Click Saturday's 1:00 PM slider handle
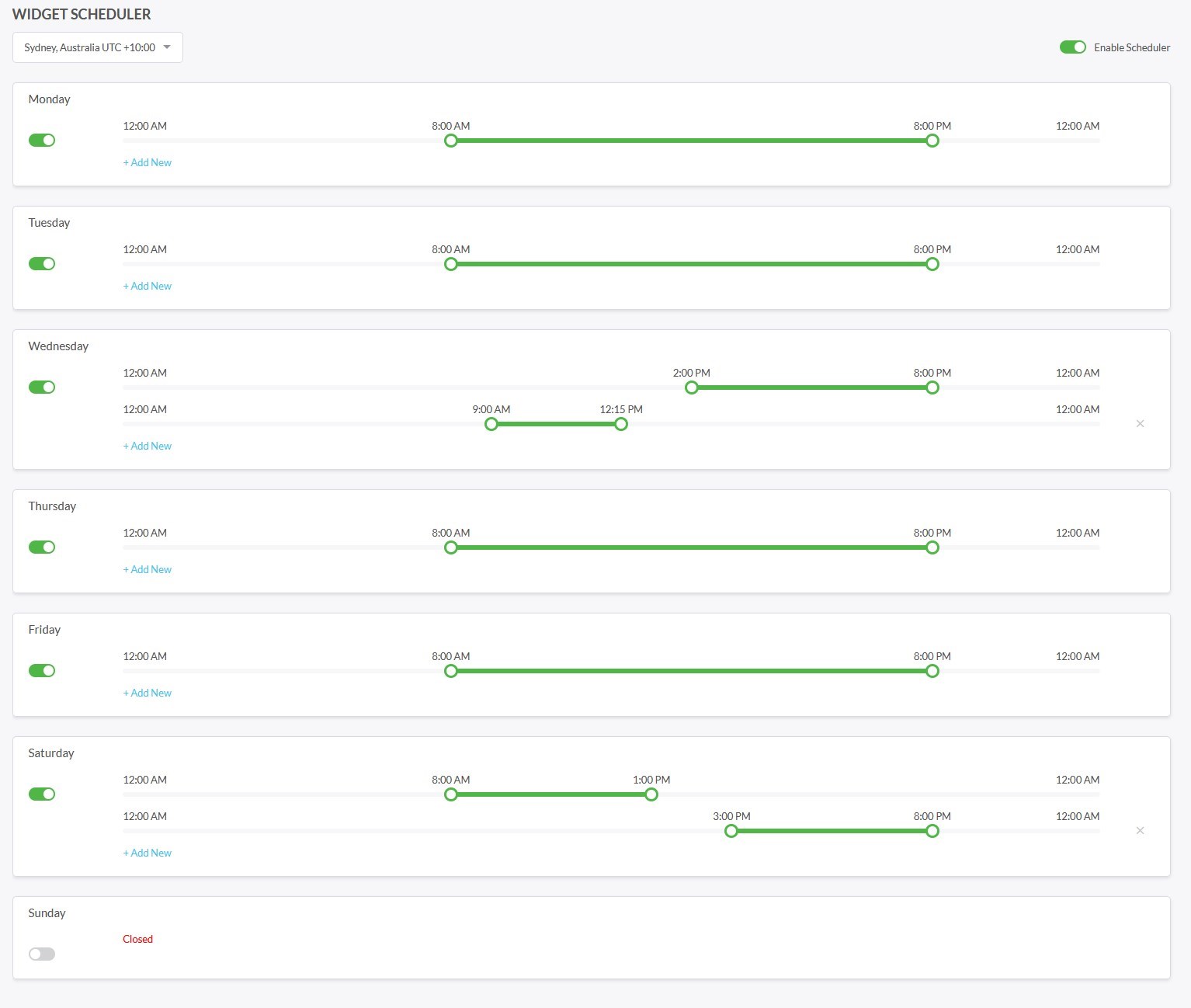The height and width of the screenshot is (1008, 1191). [x=651, y=794]
